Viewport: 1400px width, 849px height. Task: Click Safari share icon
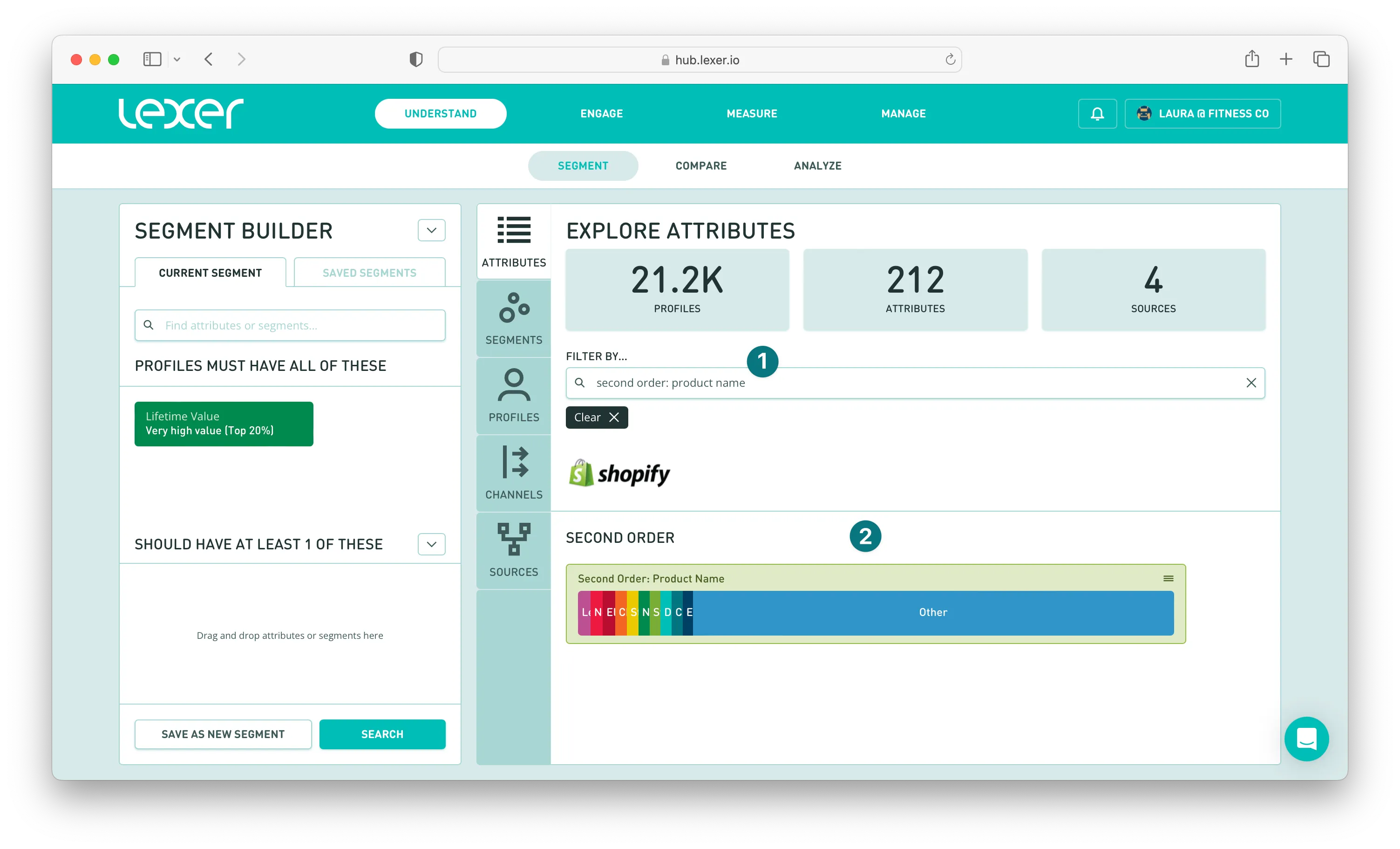(x=1252, y=59)
